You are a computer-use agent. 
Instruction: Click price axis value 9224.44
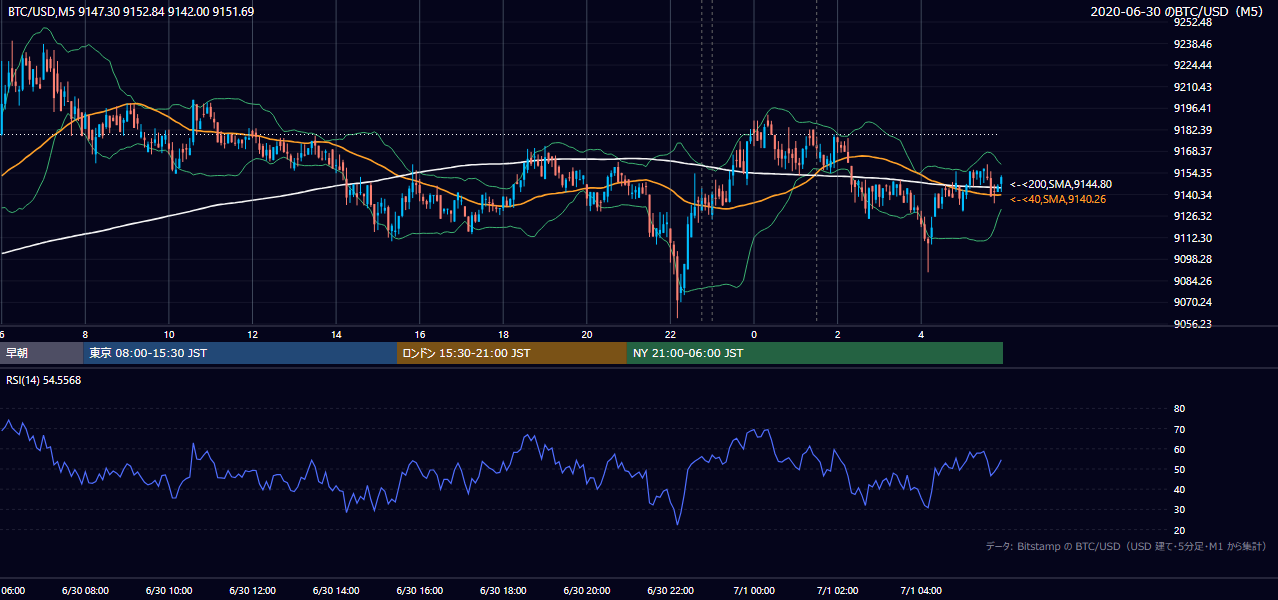[x=1192, y=66]
